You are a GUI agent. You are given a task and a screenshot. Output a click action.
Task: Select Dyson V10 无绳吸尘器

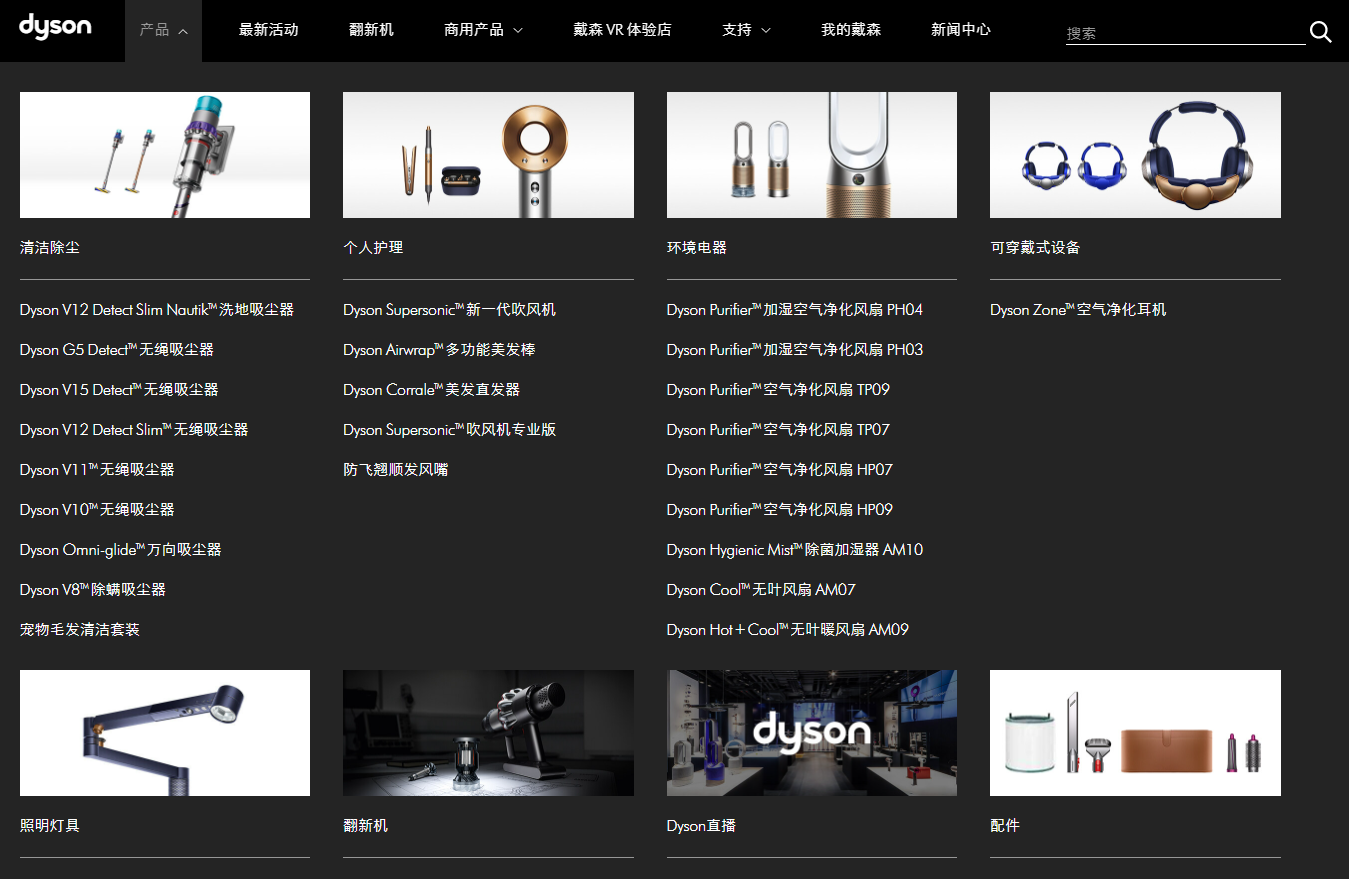pyautogui.click(x=97, y=510)
